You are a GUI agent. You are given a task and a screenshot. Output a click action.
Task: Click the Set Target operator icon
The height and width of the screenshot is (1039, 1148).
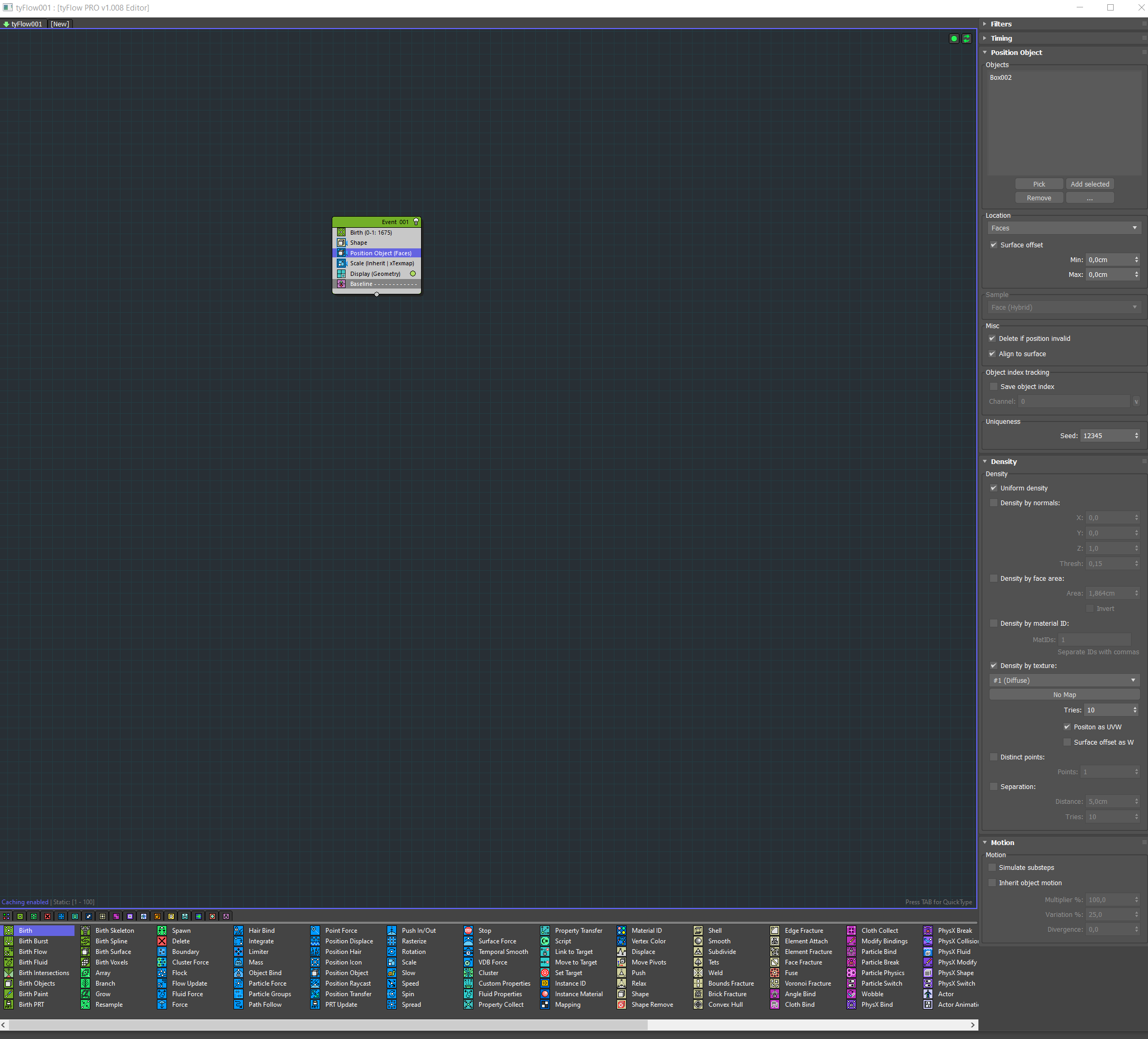coord(545,973)
